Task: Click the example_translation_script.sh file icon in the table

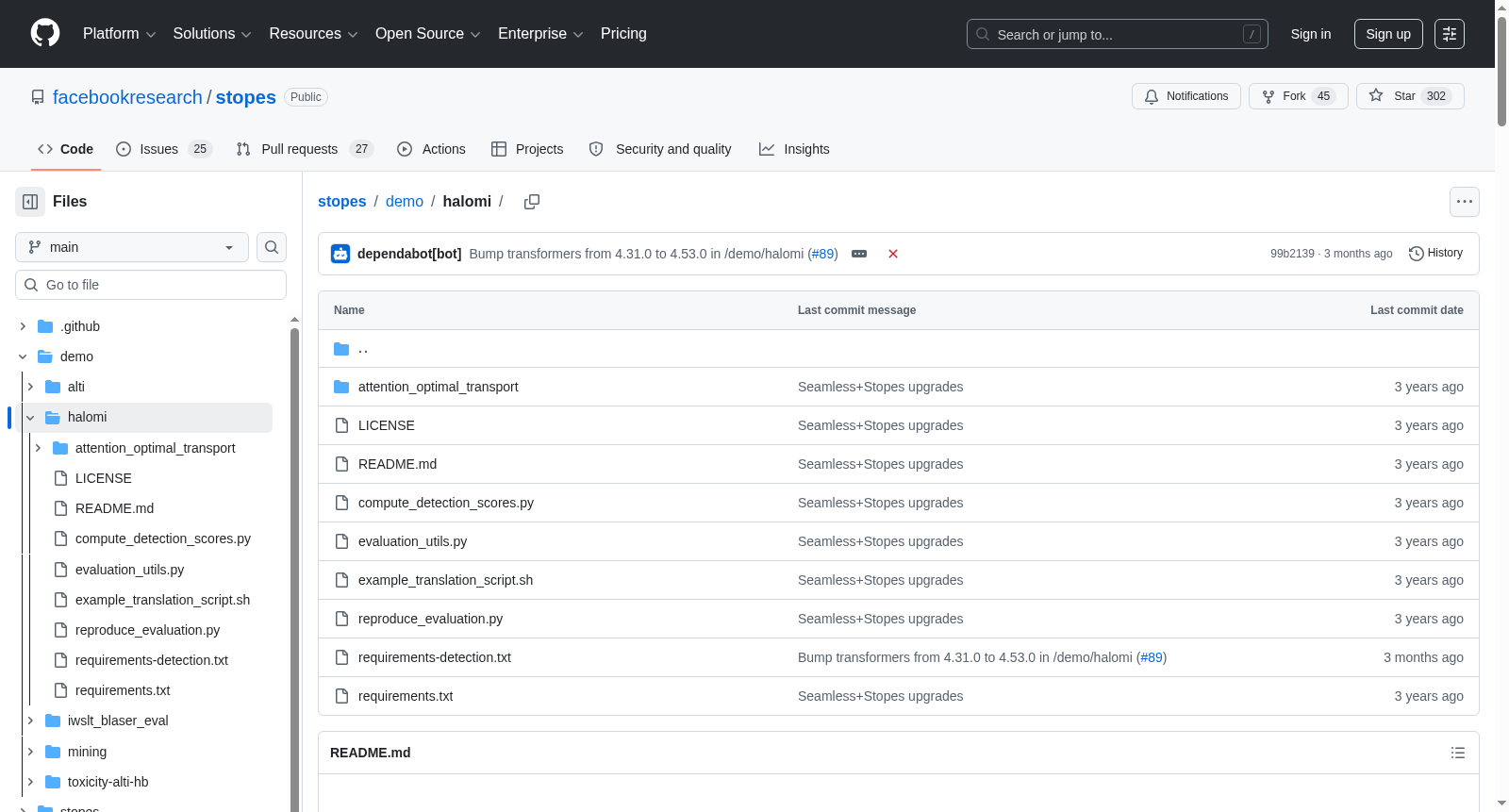Action: click(x=341, y=580)
